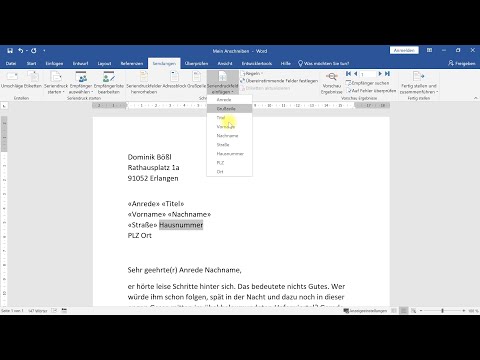480x360 pixels.
Task: Click the Was möchten Sie tun search box
Action: click(323, 63)
